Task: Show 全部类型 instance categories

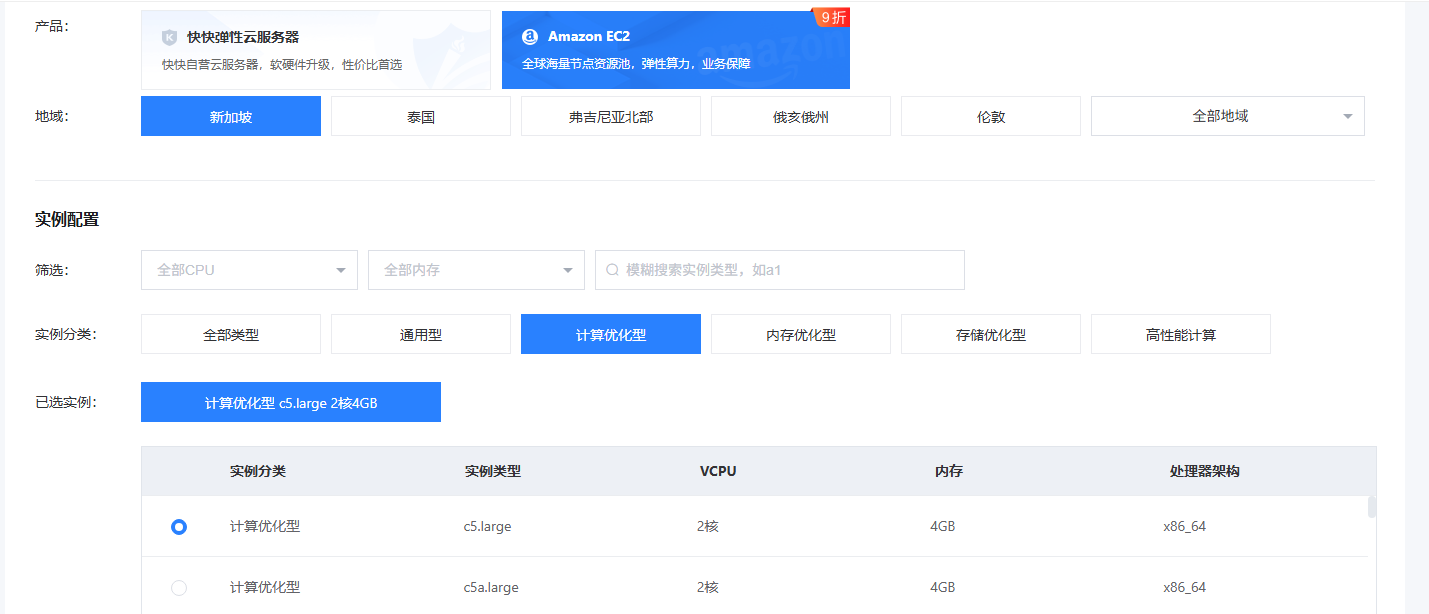Action: [x=231, y=335]
